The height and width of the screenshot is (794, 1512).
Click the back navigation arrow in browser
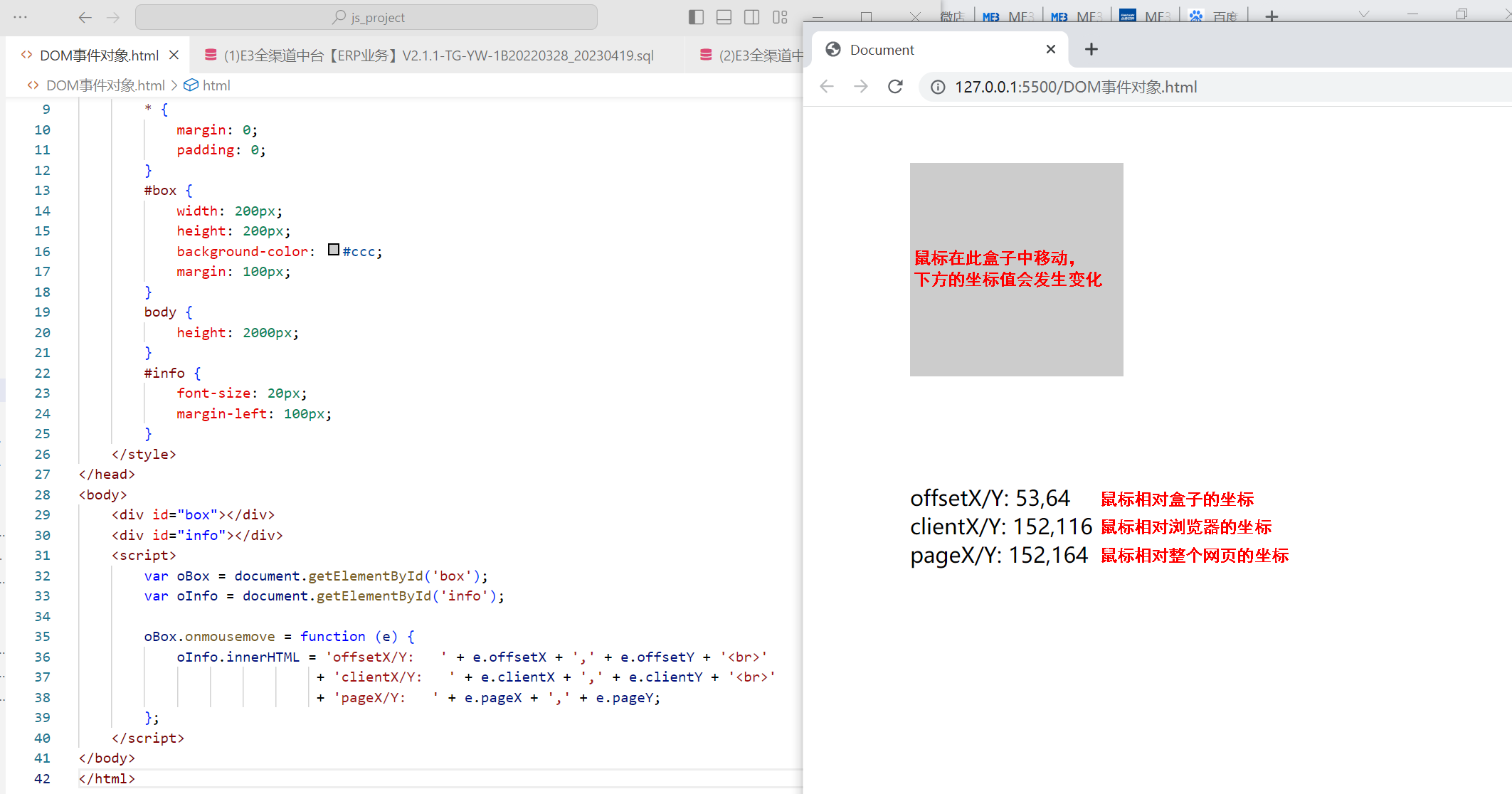[x=828, y=88]
